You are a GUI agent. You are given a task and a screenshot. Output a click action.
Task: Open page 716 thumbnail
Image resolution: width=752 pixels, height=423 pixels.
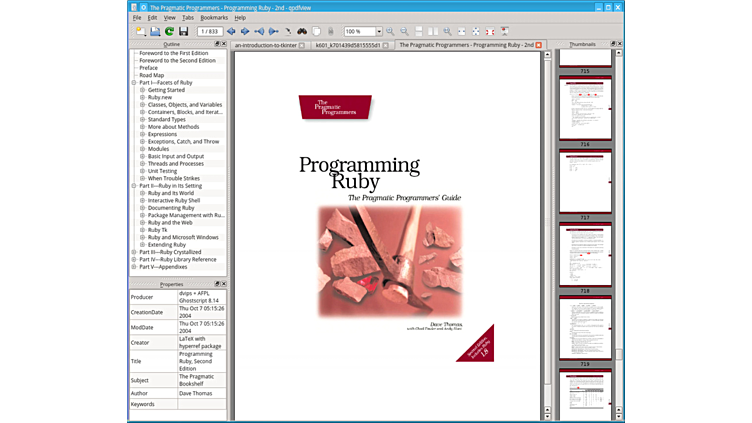tap(585, 108)
